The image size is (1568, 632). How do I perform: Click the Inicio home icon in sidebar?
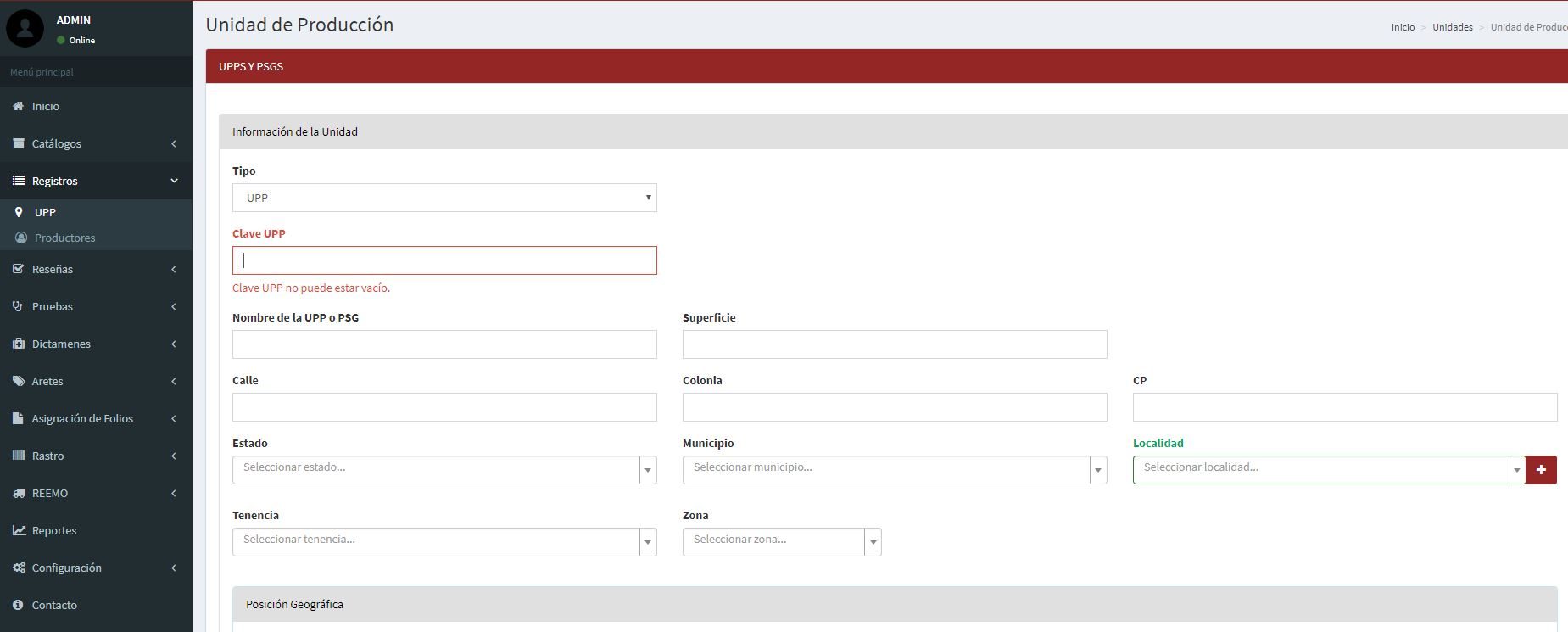[18, 106]
